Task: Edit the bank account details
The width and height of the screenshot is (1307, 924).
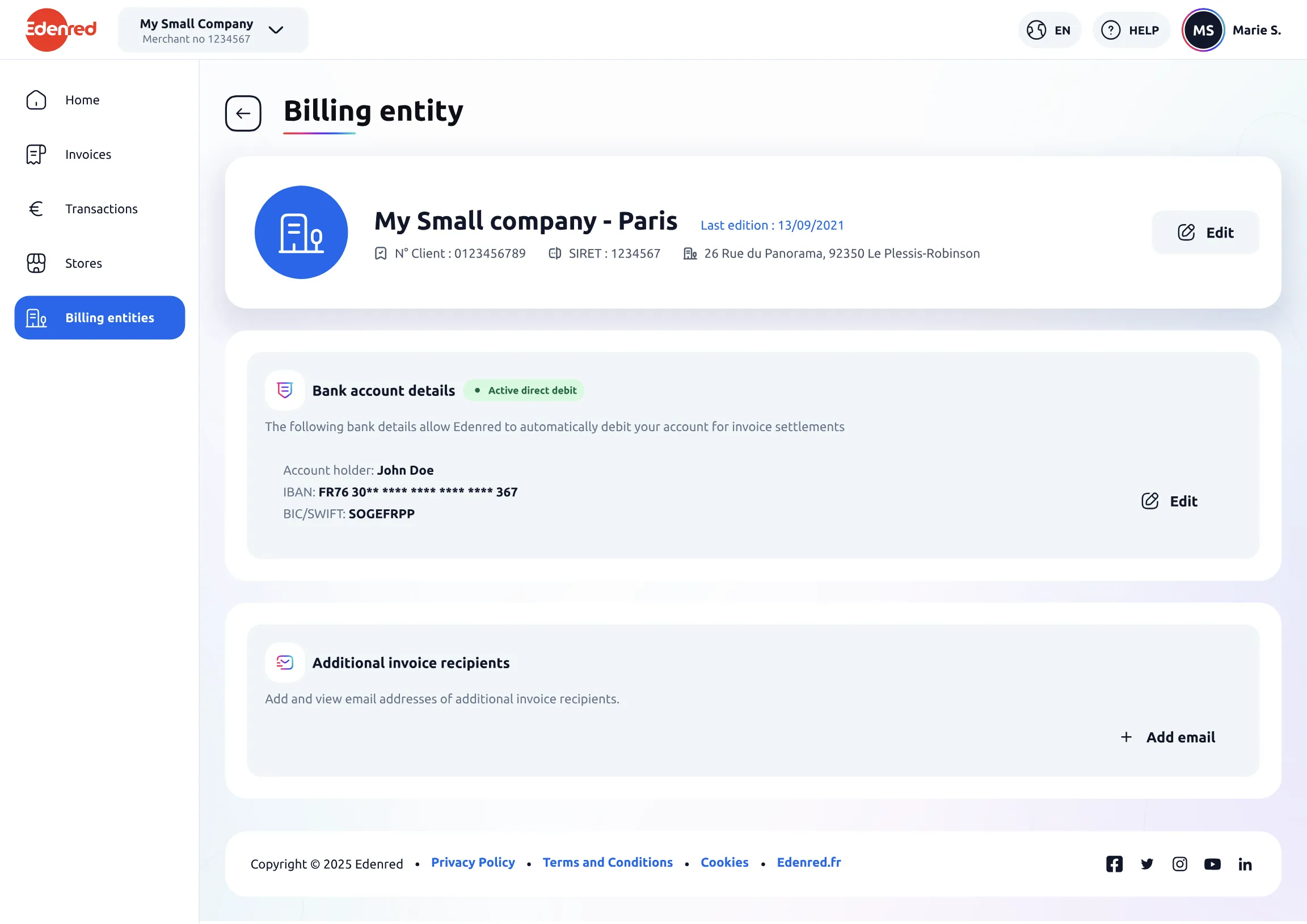Action: point(1169,501)
